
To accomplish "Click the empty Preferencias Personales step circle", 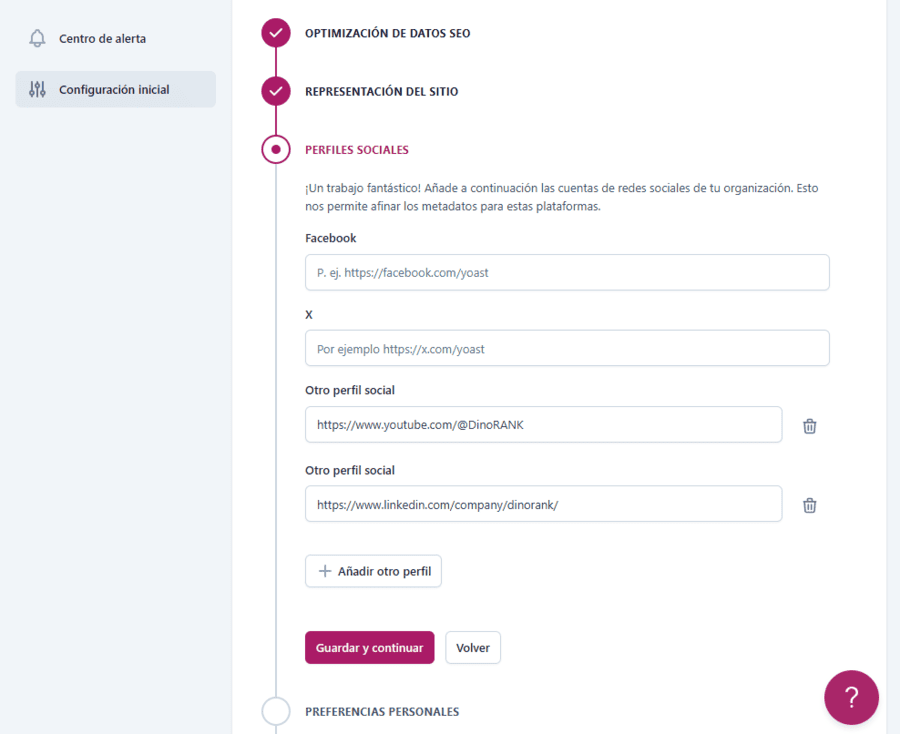I will pyautogui.click(x=275, y=711).
